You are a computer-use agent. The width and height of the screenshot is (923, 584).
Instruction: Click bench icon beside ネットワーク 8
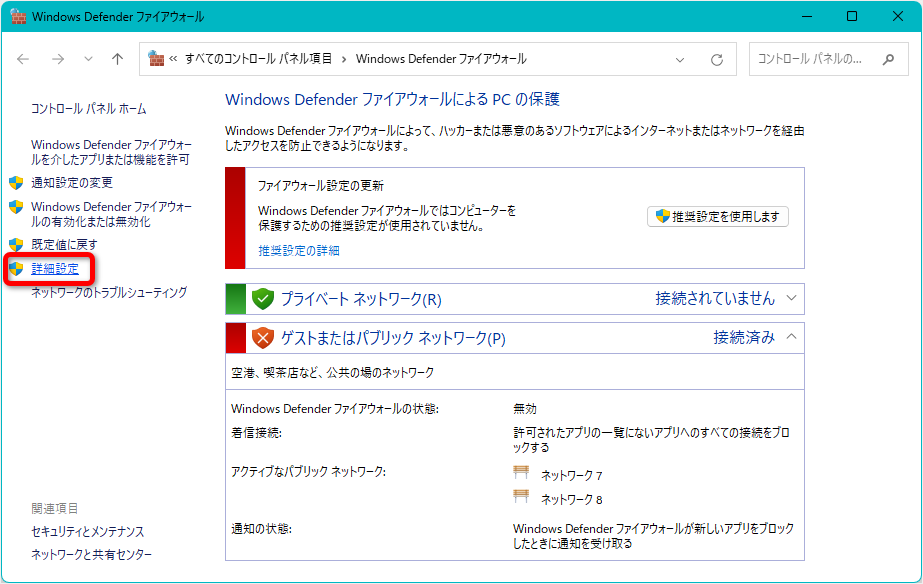coord(521,496)
